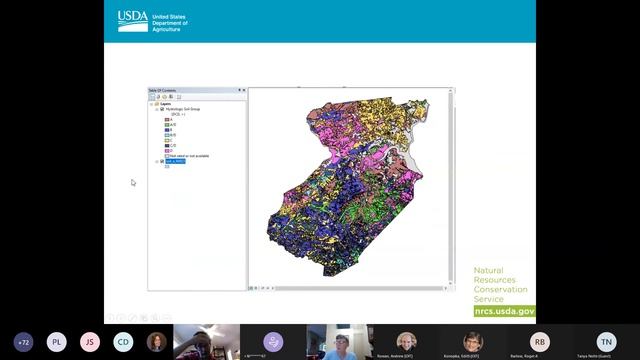Click the dark blue B class swatch
Screen dimensions: 640x360
(x=167, y=130)
